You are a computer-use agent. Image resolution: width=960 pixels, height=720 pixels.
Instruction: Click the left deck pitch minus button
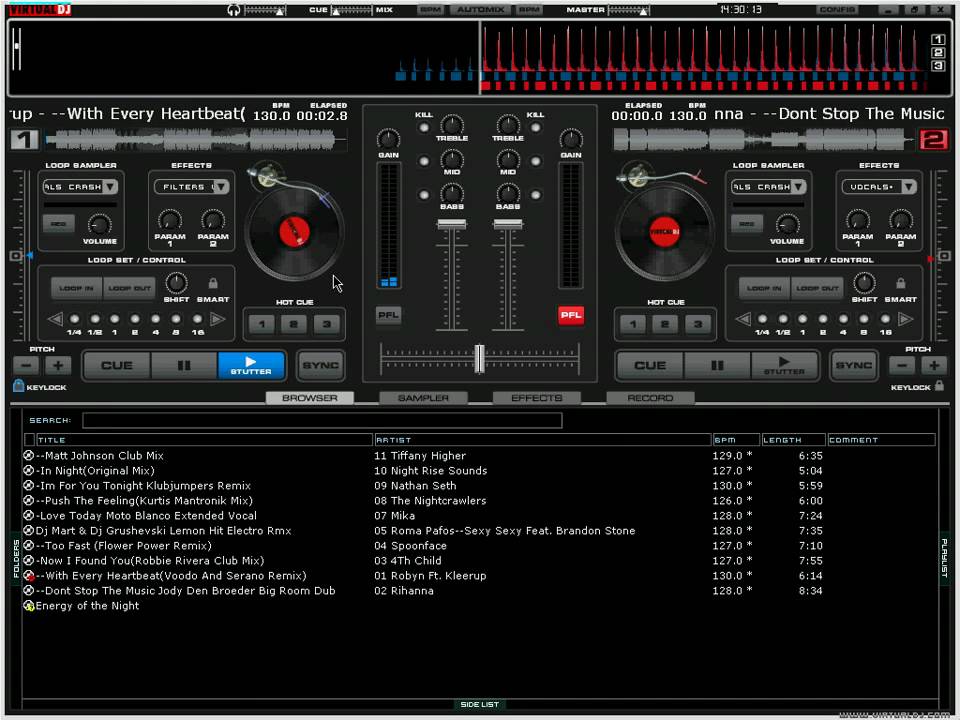(25, 366)
